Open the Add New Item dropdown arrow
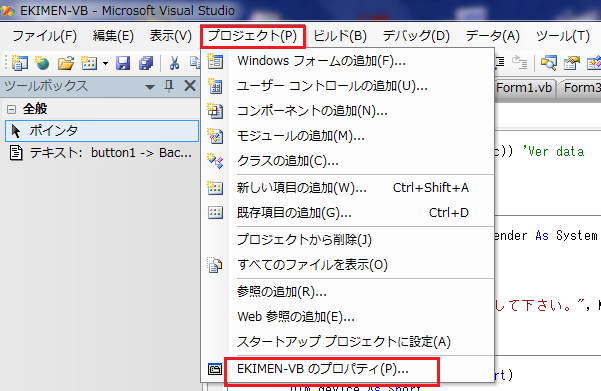Image resolution: width=601 pixels, height=391 pixels. [105, 63]
